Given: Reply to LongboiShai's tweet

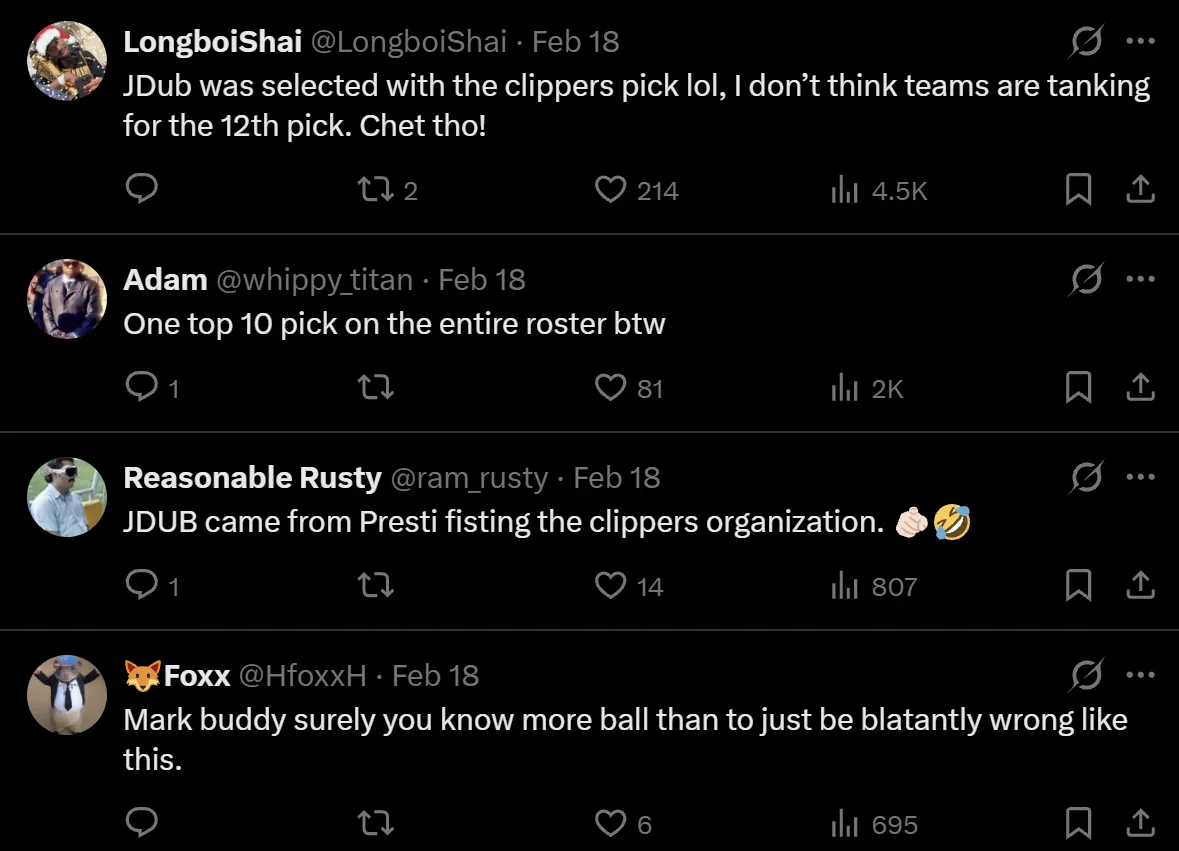Looking at the screenshot, I should pyautogui.click(x=142, y=189).
